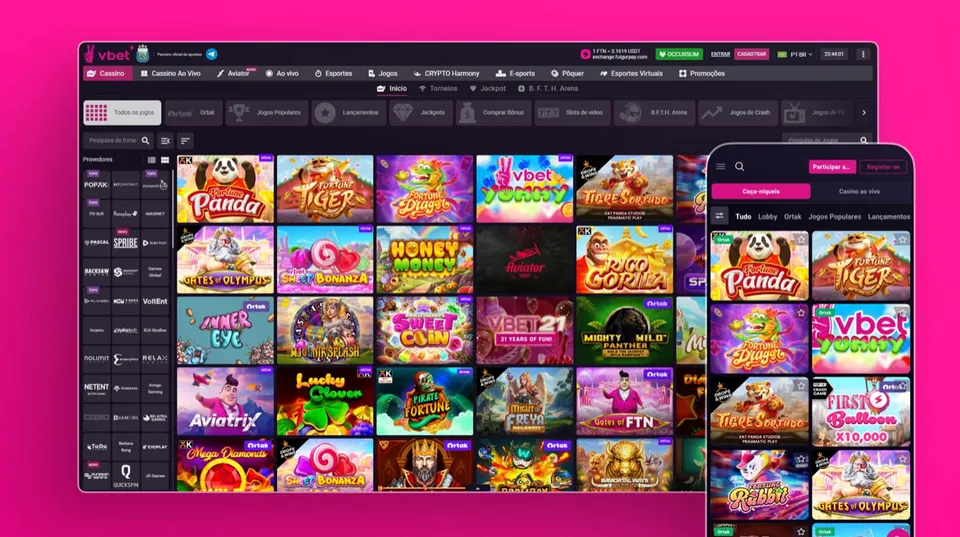
Task: Open the mobile filter sliders icon
Action: 719,216
